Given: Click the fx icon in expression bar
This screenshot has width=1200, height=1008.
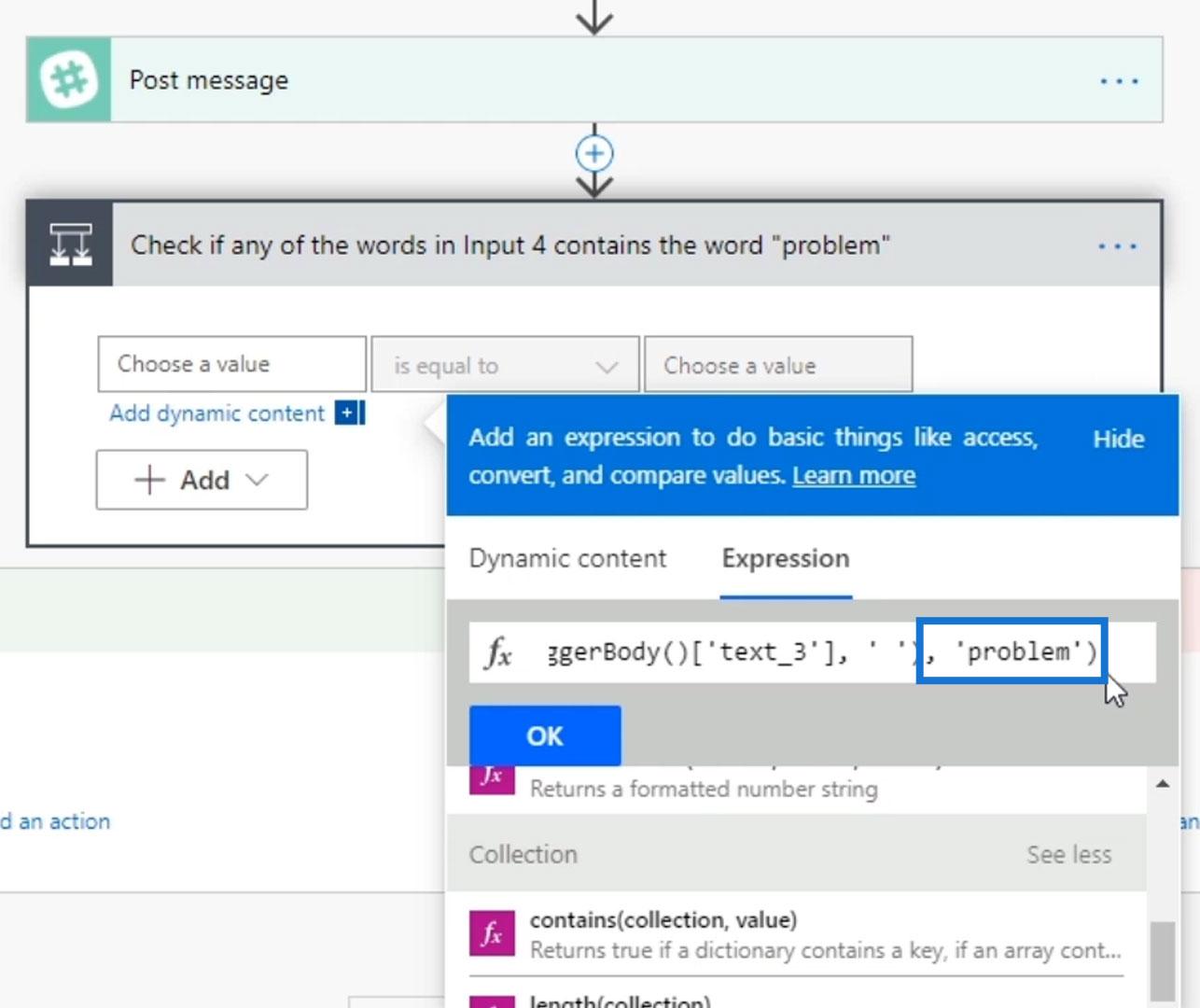Looking at the screenshot, I should pyautogui.click(x=499, y=652).
